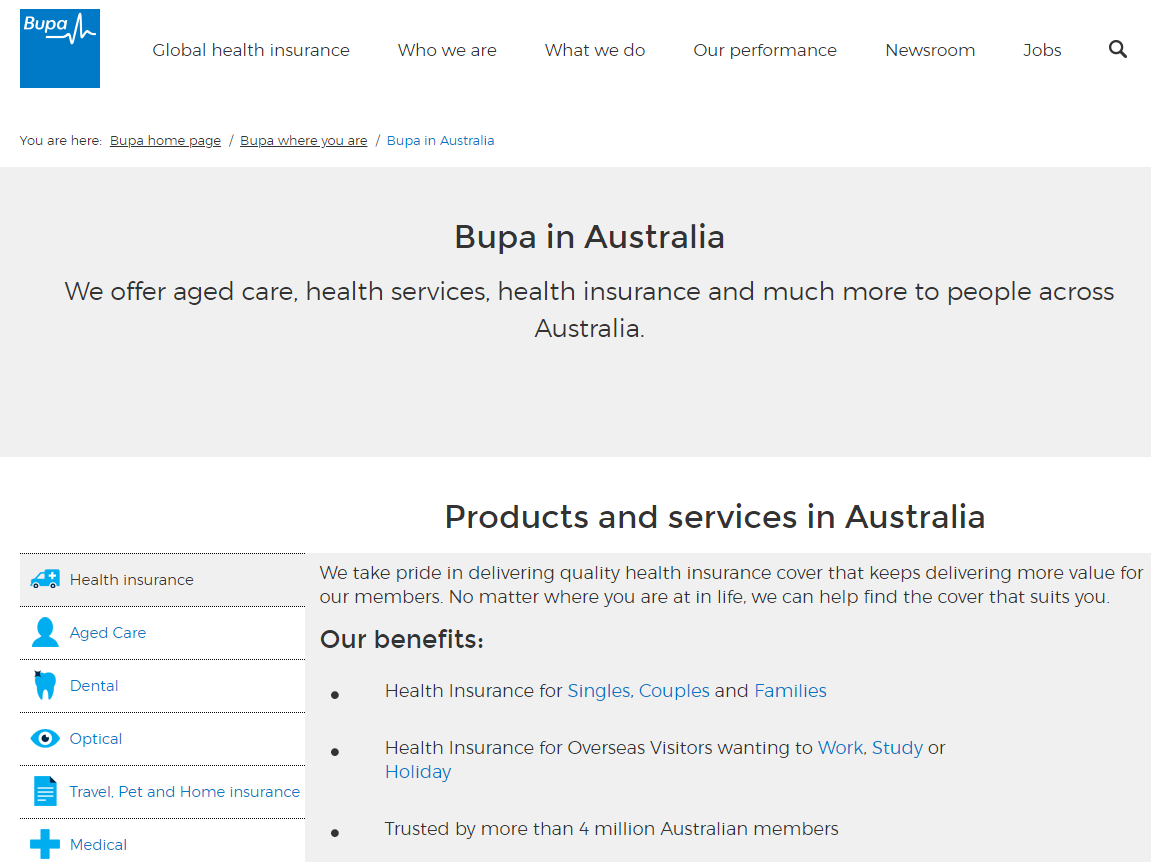Screen dimensions: 1151x862
Task: Open the Jobs page
Action: 1042,50
